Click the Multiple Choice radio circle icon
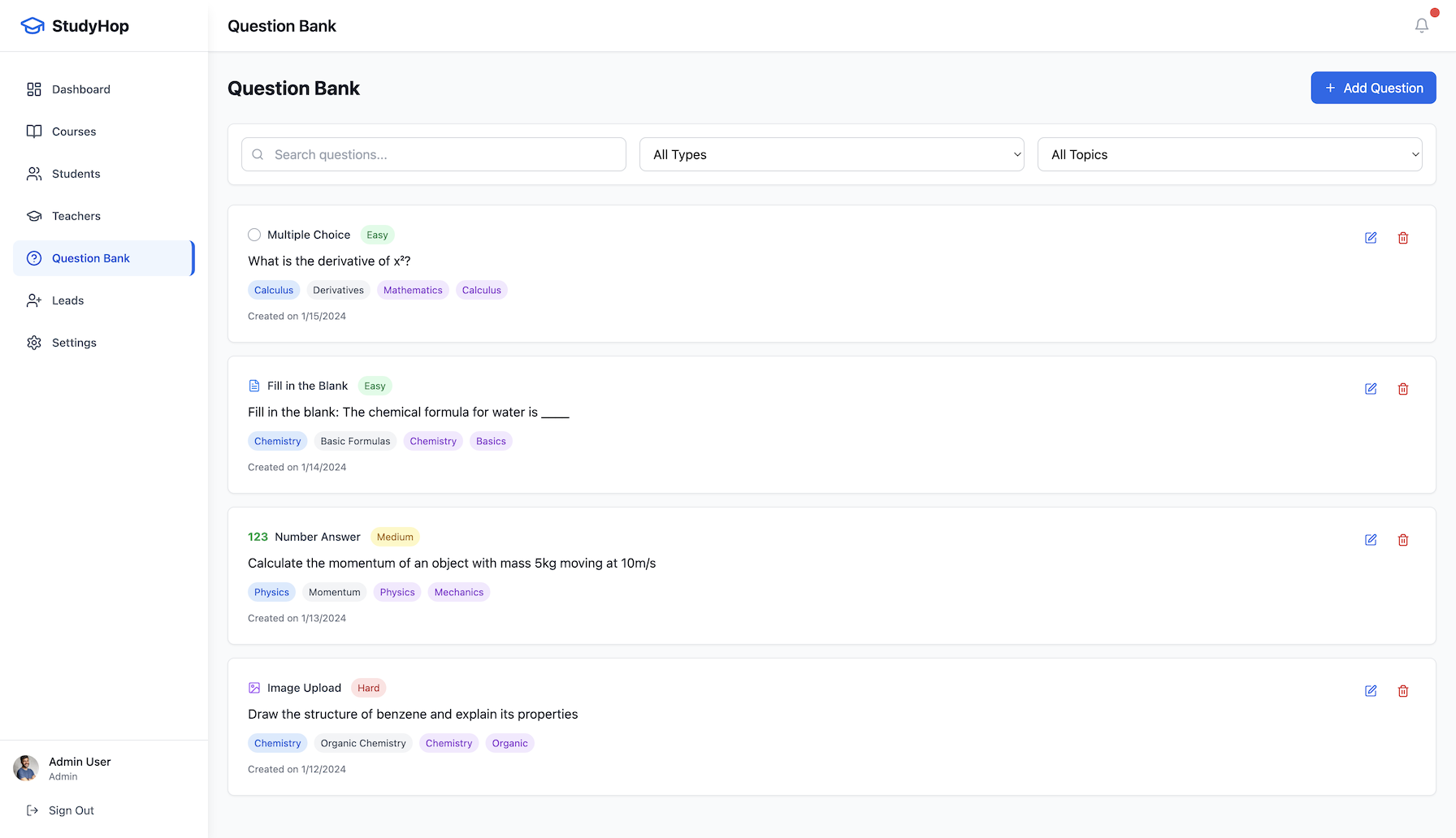Image resolution: width=1456 pixels, height=838 pixels. pos(254,235)
